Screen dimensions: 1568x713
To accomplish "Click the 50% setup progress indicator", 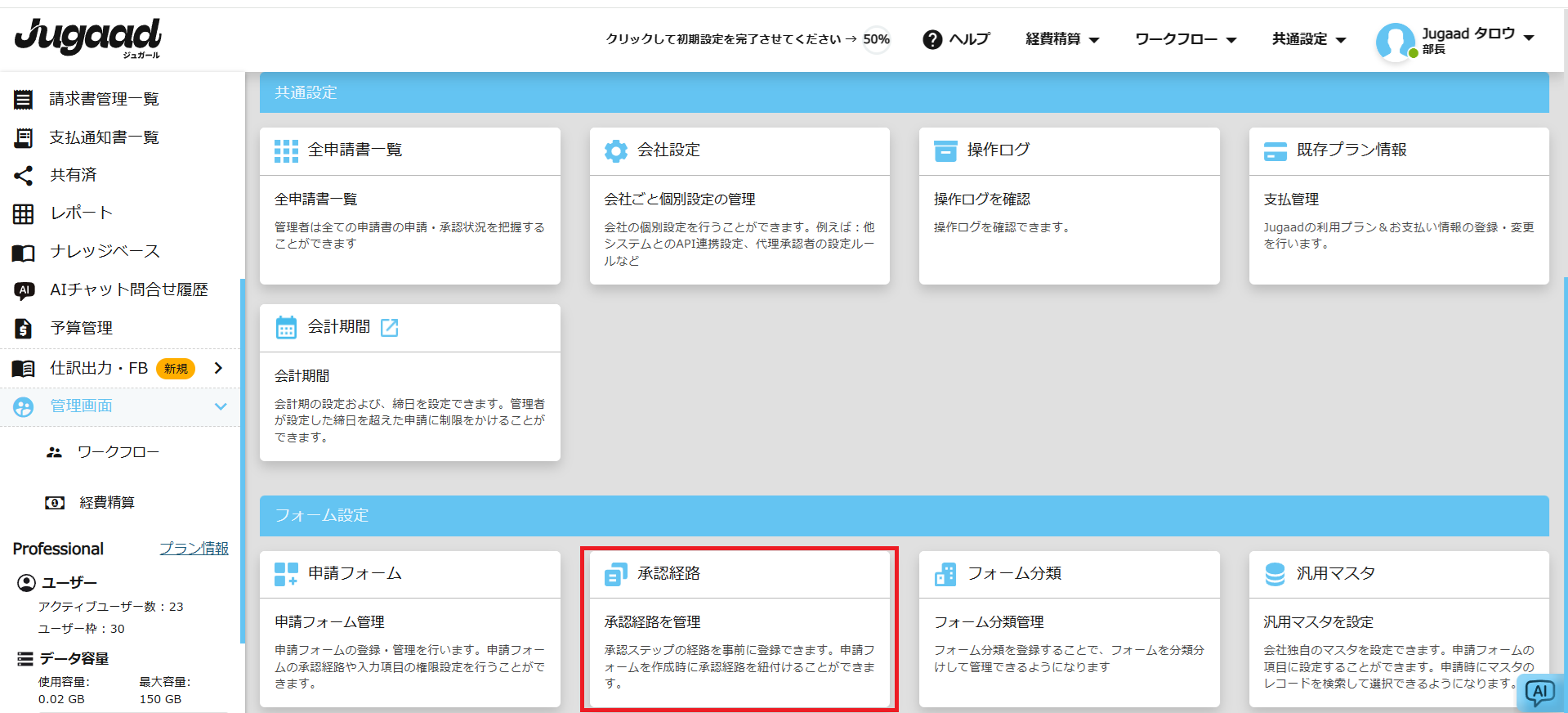I will tap(876, 39).
